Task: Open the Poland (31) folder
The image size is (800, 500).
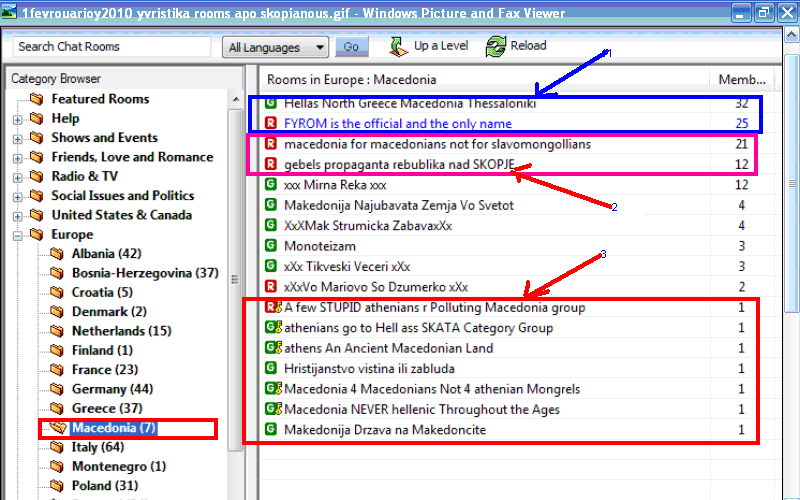Action: pyautogui.click(x=105, y=487)
